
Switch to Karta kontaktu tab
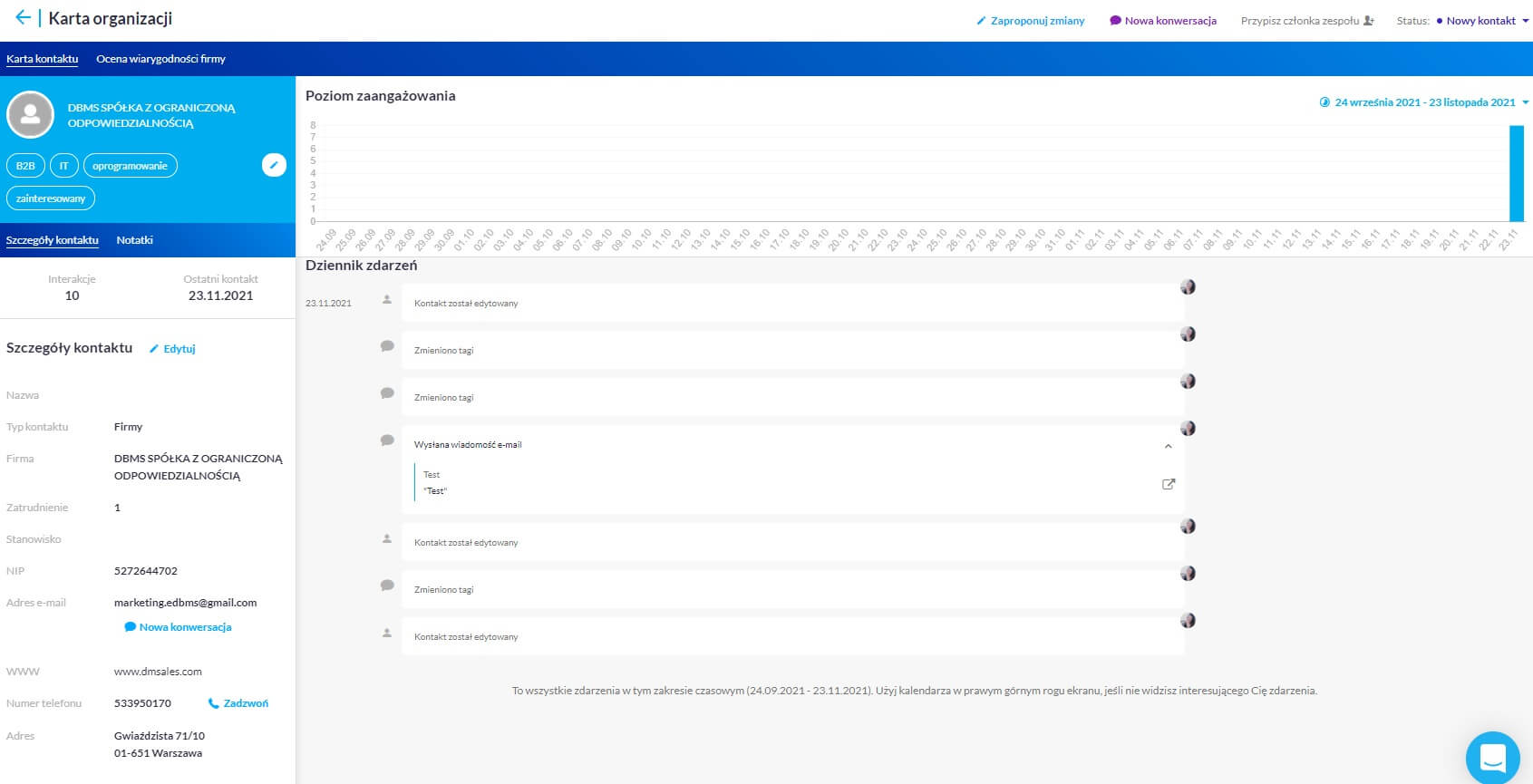click(42, 59)
